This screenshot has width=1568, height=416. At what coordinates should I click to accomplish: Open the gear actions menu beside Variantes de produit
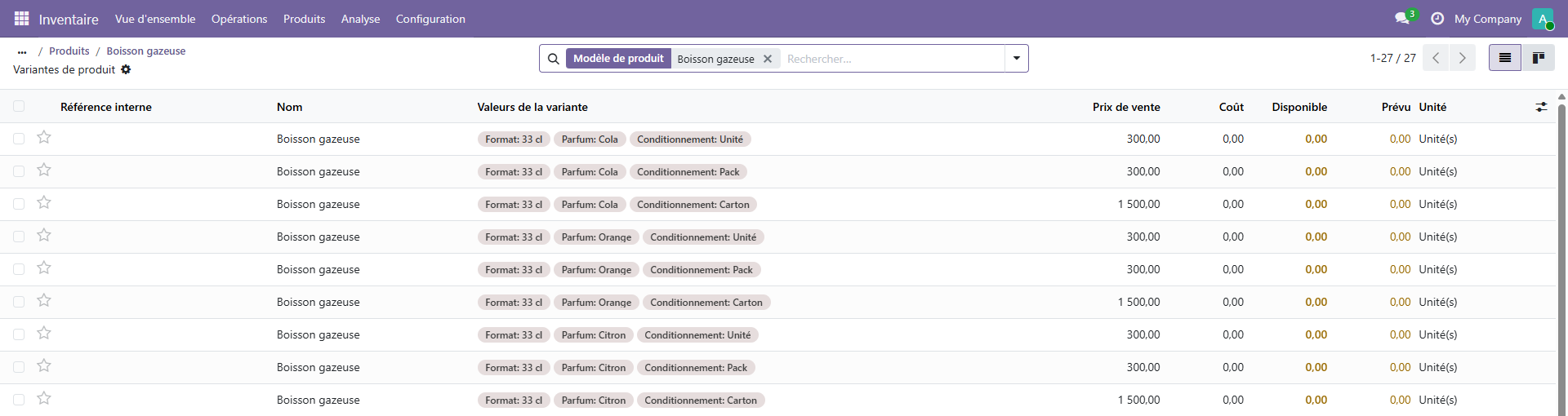click(x=126, y=69)
